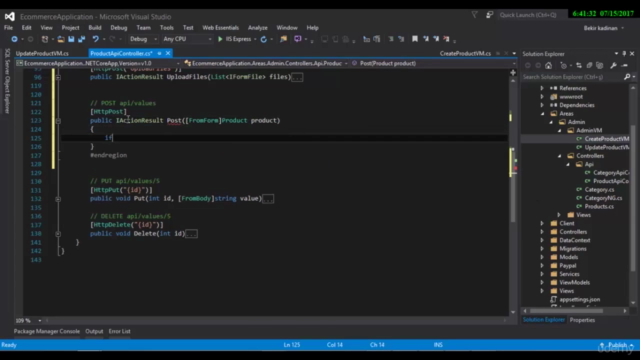This screenshot has height=360, width=640.
Task: Click the browser refresh icon beside IIS Express
Action: [264, 39]
